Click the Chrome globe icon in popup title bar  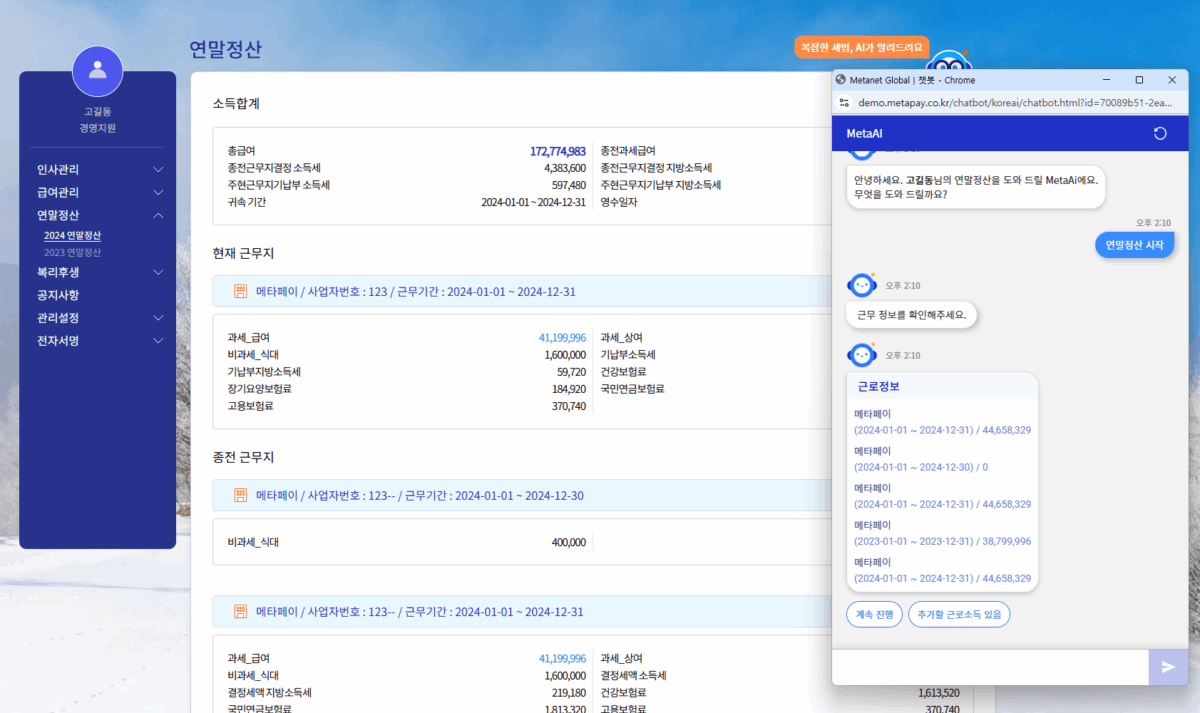tap(841, 80)
